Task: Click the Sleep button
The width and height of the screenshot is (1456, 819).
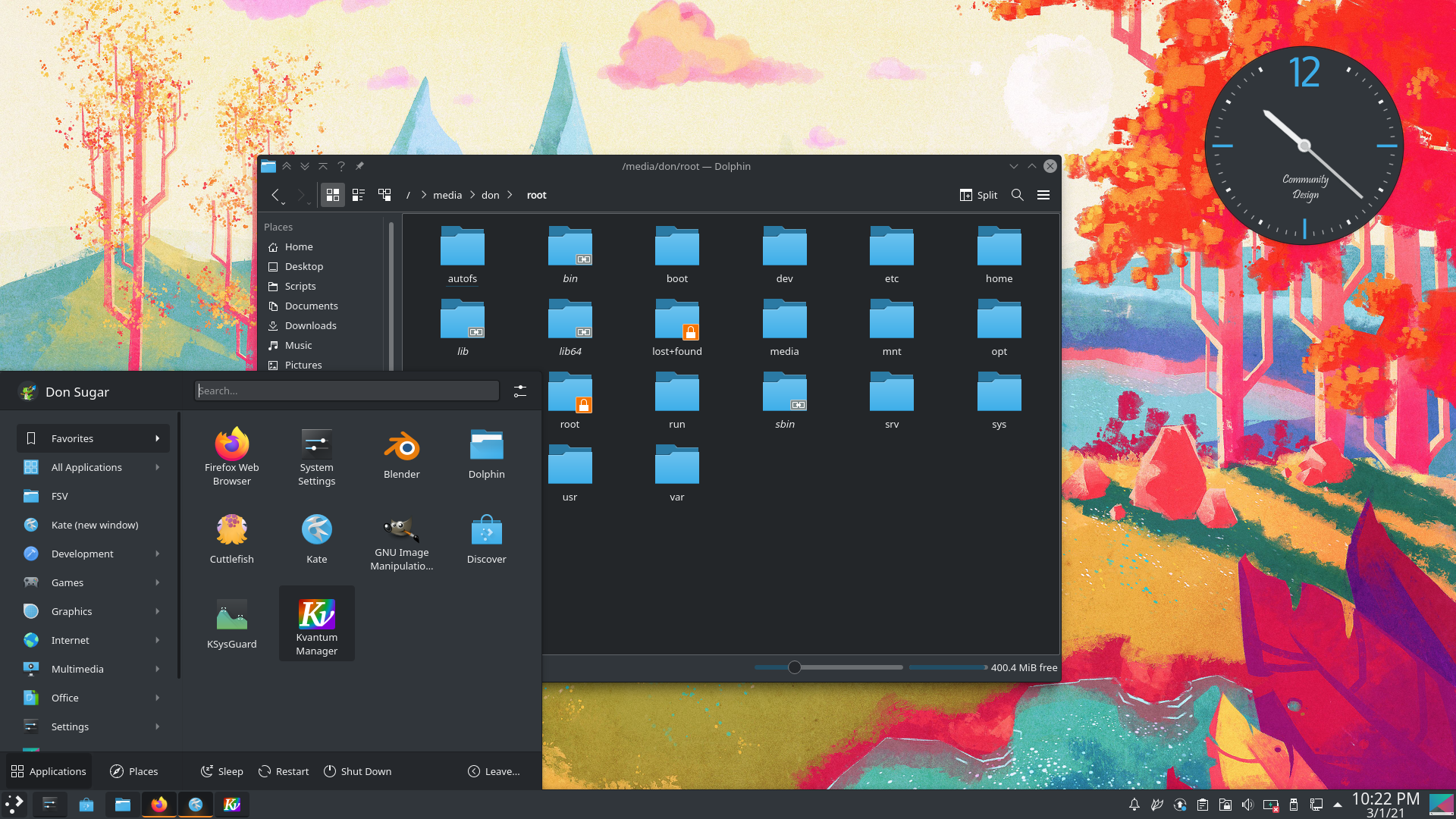Action: (x=221, y=771)
